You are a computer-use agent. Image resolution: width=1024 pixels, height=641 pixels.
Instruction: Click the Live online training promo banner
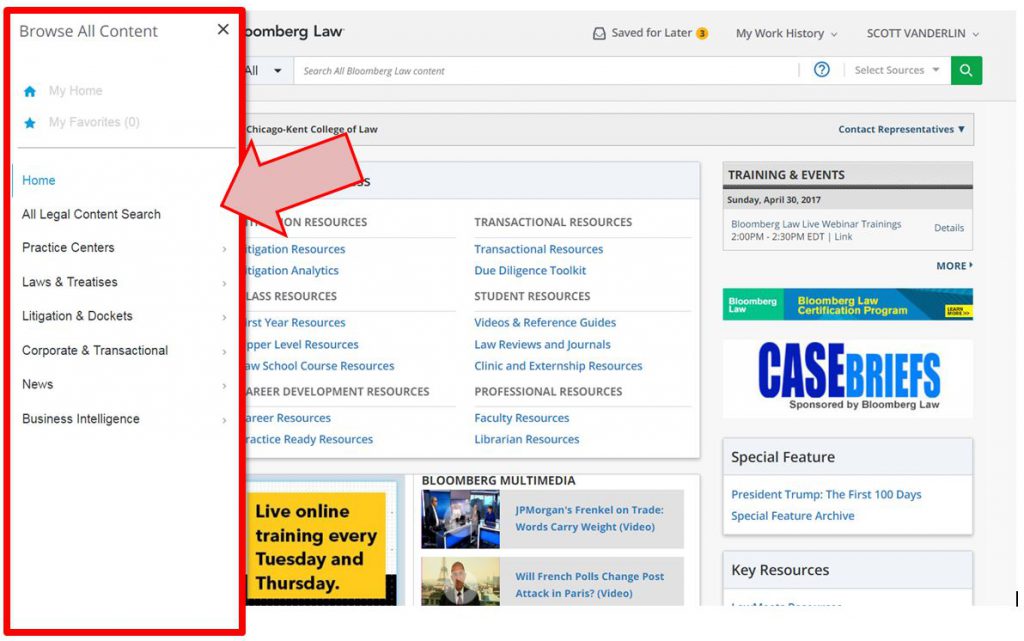[x=321, y=547]
